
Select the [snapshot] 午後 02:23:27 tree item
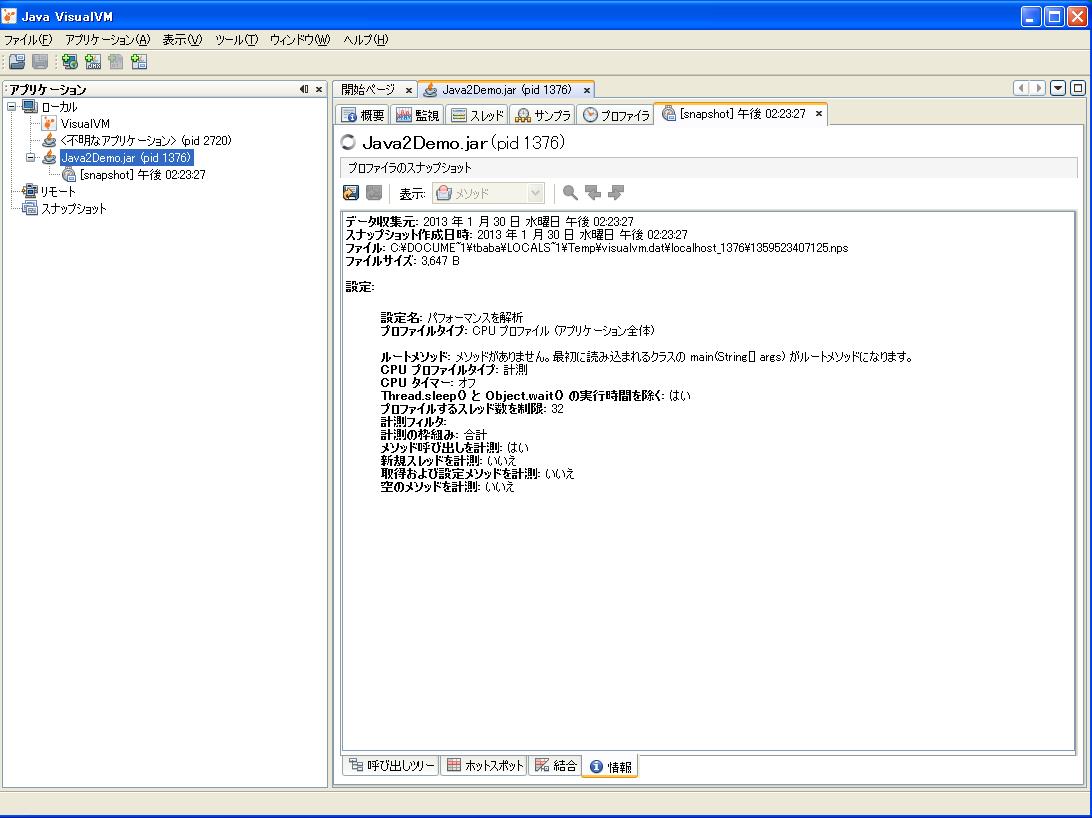click(x=142, y=174)
